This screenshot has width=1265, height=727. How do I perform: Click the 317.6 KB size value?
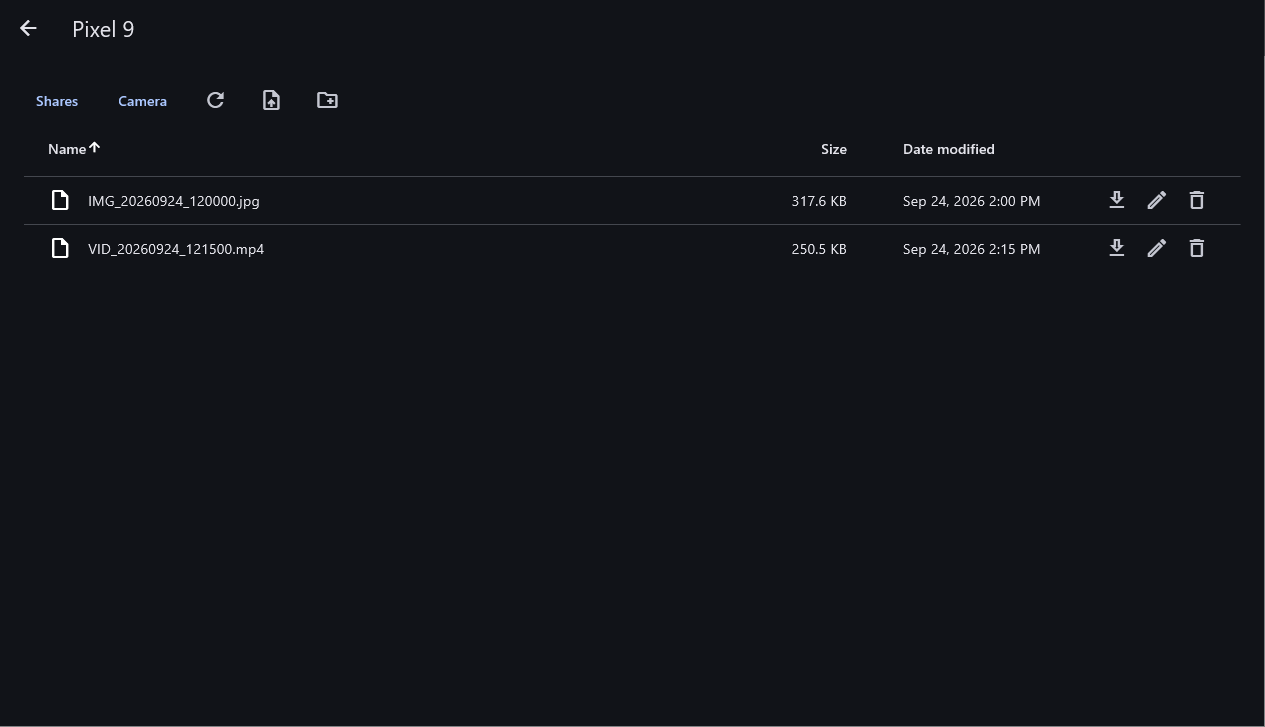(819, 201)
